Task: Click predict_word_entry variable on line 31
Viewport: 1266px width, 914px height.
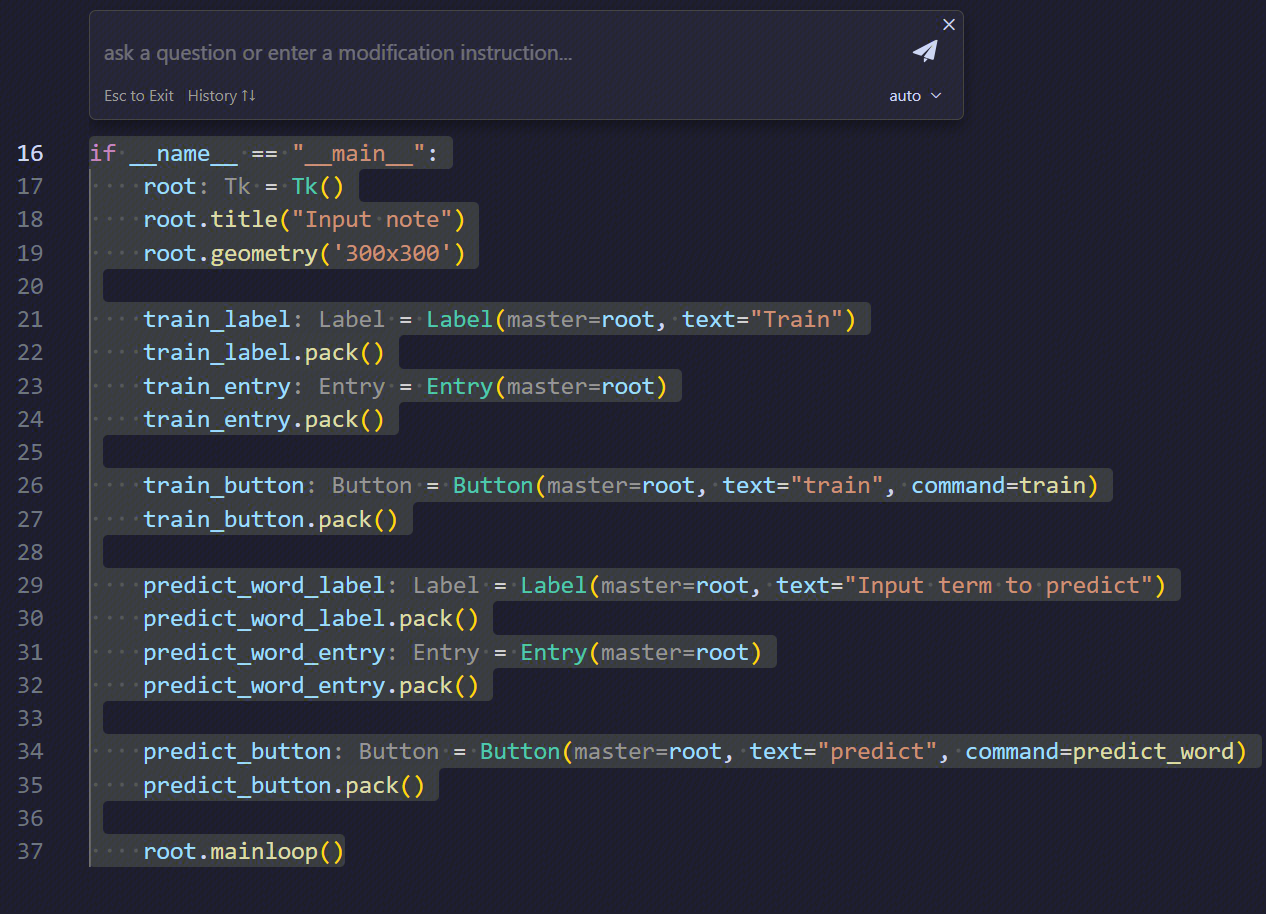Action: 264,652
